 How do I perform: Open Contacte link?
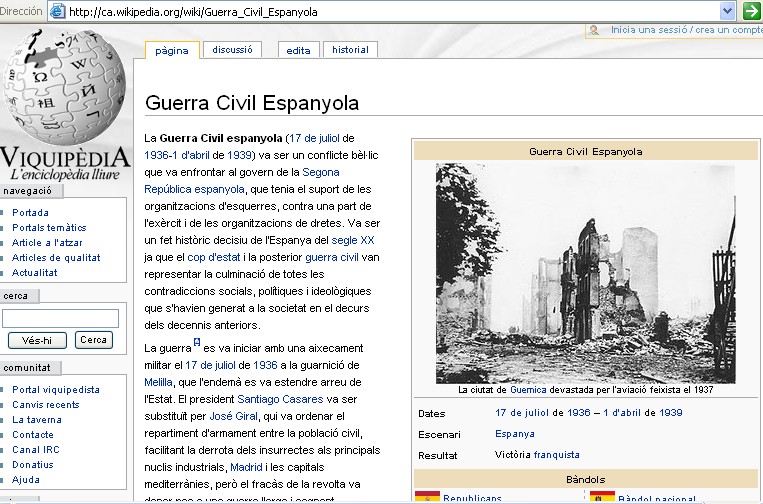coord(33,435)
